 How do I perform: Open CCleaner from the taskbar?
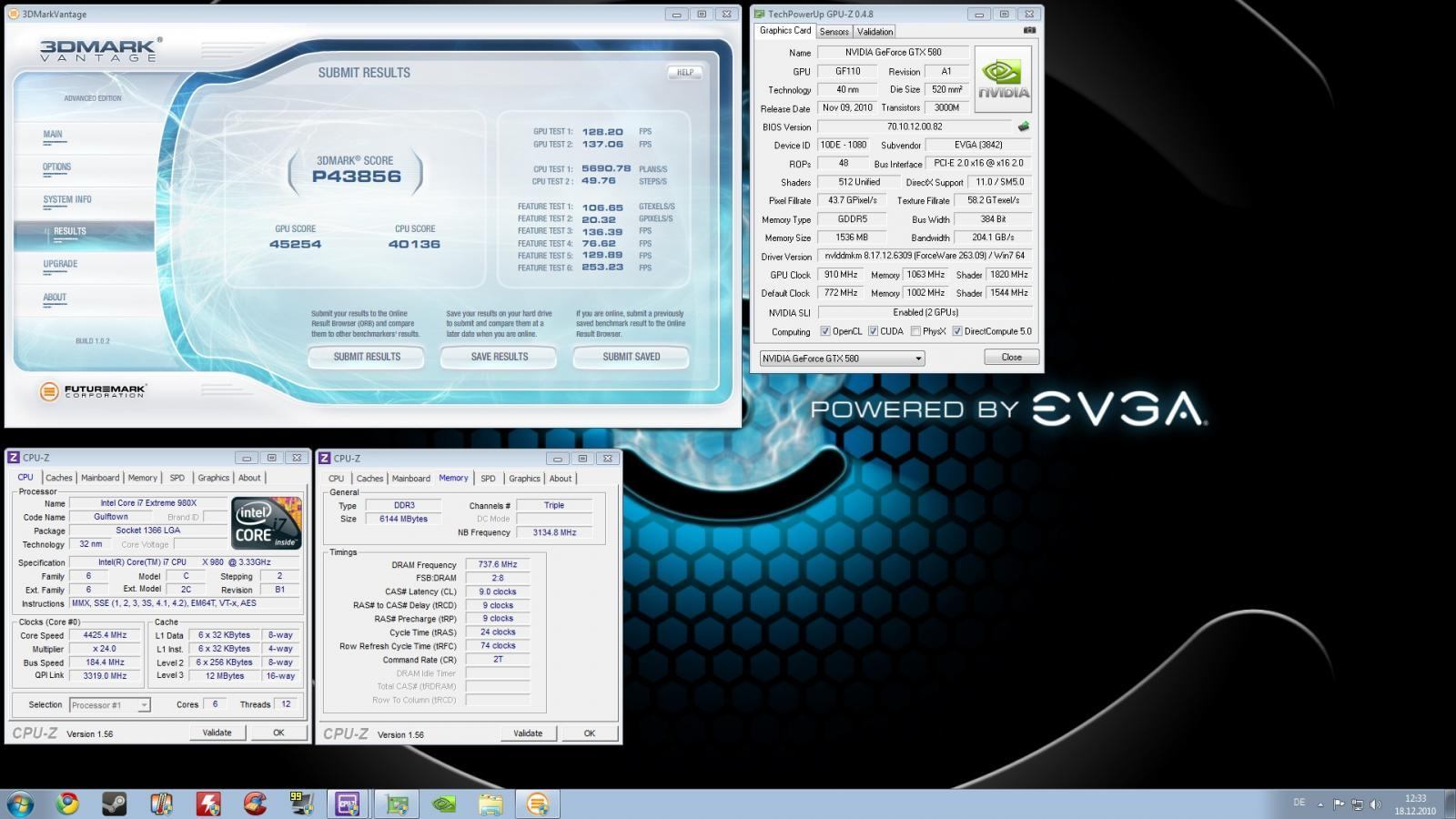256,804
